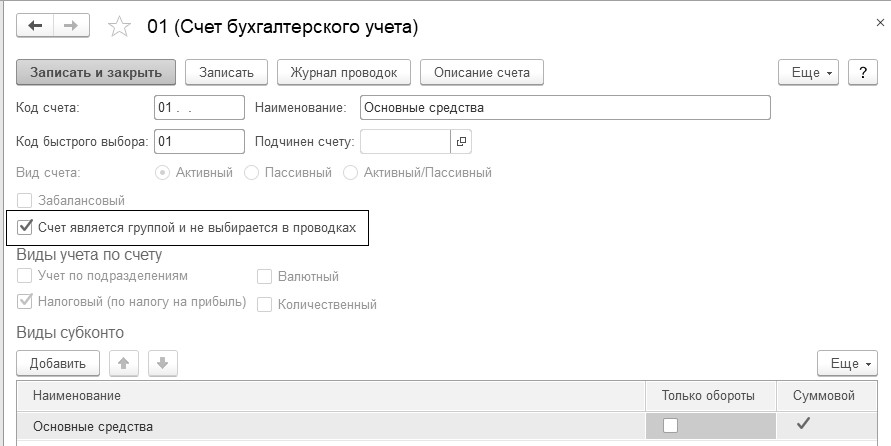Move subconto row down with arrow
The image size is (891, 446).
pyautogui.click(x=163, y=362)
